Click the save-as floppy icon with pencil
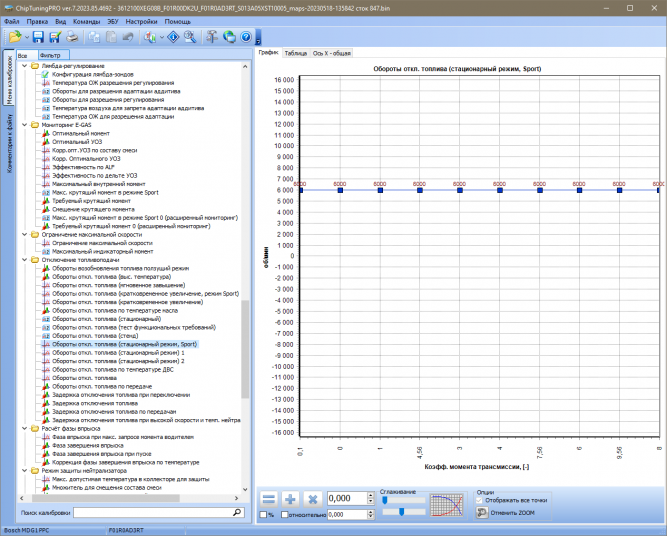This screenshot has width=667, height=536. [x=55, y=37]
